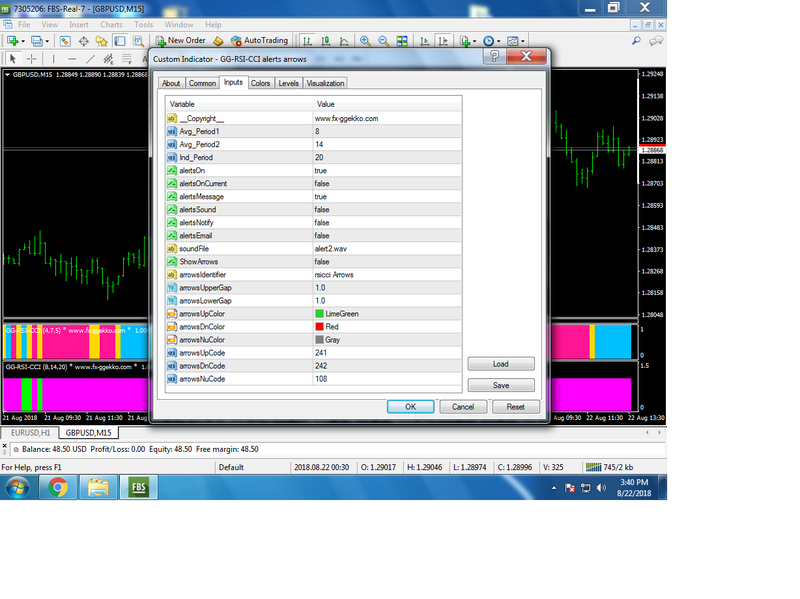Switch to the Visualization tab
The image size is (800, 599).
(325, 83)
